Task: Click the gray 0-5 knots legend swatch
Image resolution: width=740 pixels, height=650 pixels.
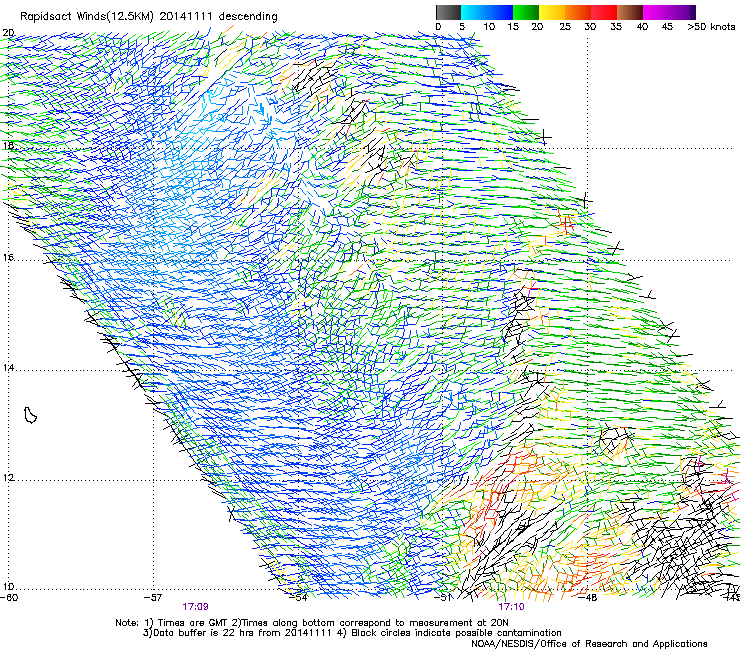Action: click(448, 12)
